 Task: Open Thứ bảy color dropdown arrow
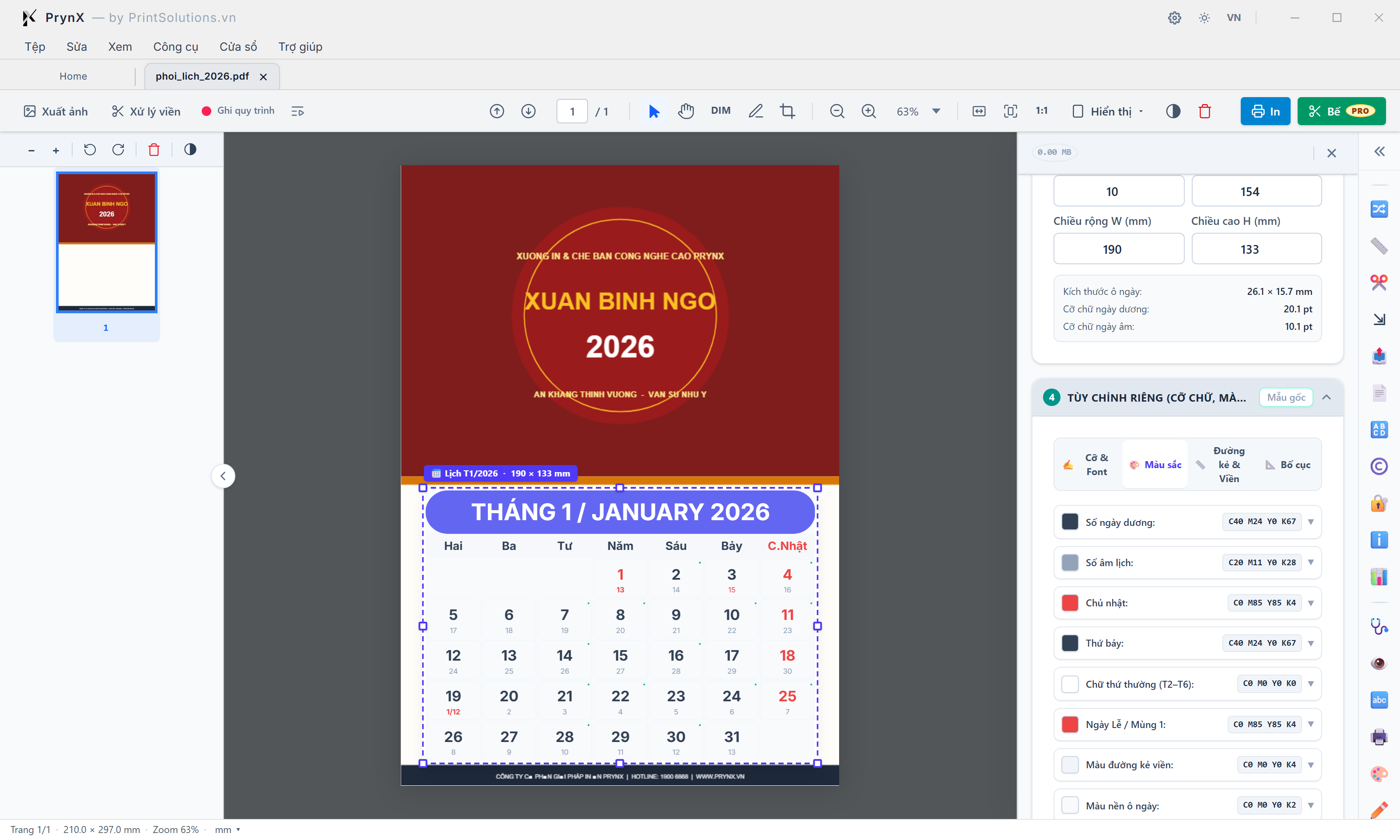pyautogui.click(x=1311, y=643)
